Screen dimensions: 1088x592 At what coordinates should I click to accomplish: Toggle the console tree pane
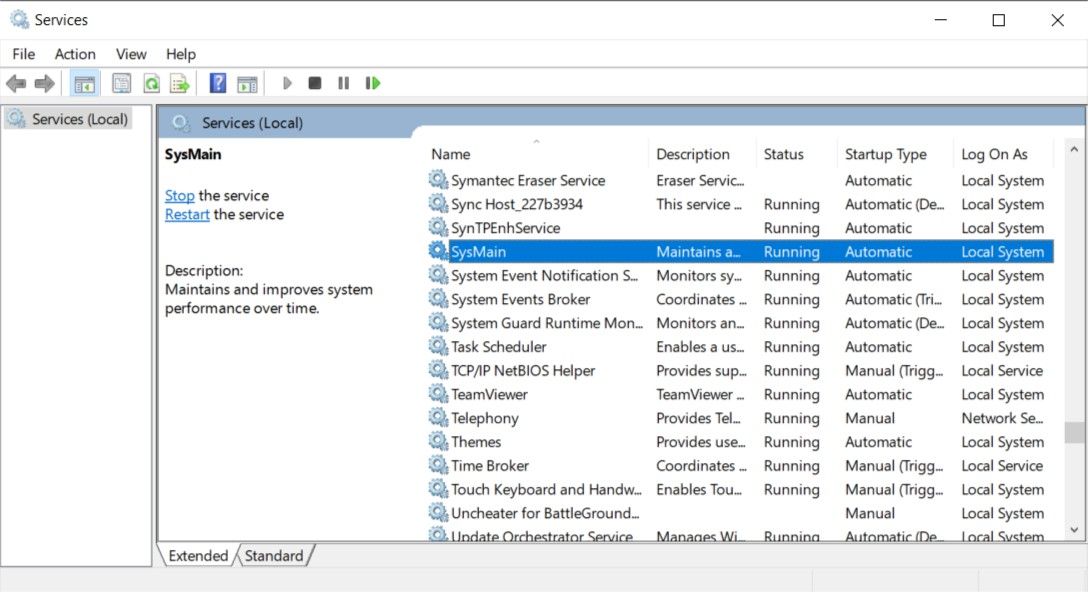pyautogui.click(x=84, y=83)
